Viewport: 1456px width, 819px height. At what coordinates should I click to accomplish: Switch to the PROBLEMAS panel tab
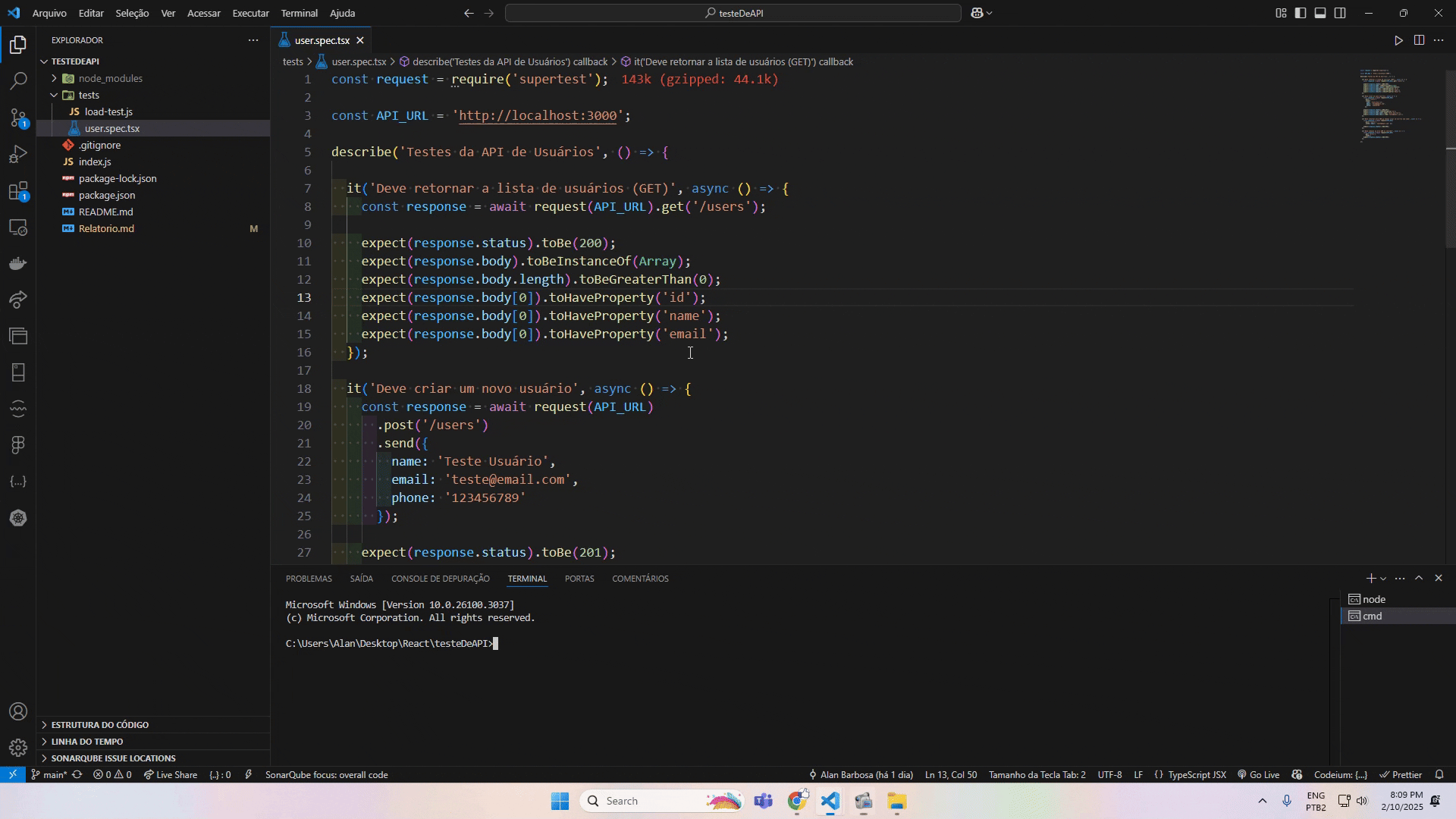[x=309, y=579]
